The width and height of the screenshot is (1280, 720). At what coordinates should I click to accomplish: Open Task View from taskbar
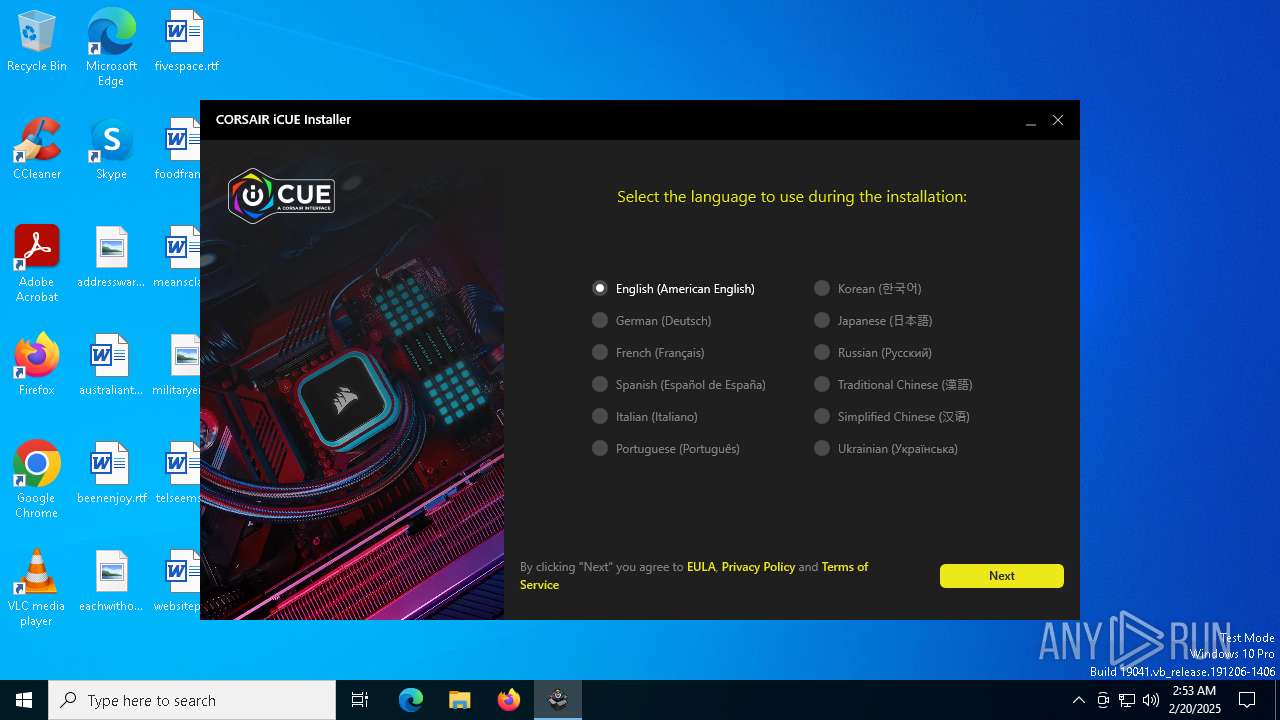pos(360,700)
